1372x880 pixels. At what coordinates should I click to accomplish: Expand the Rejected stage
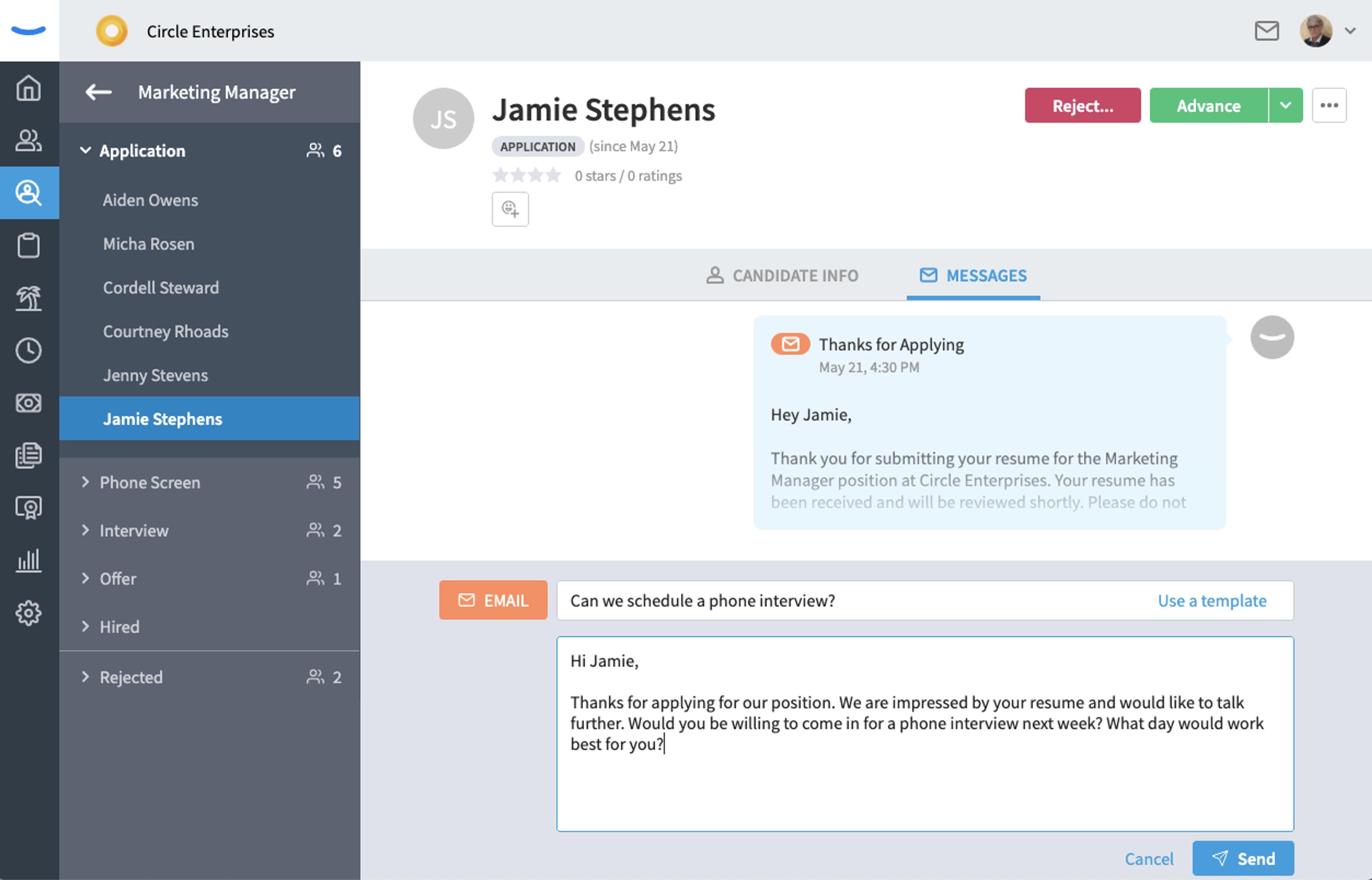tap(86, 677)
